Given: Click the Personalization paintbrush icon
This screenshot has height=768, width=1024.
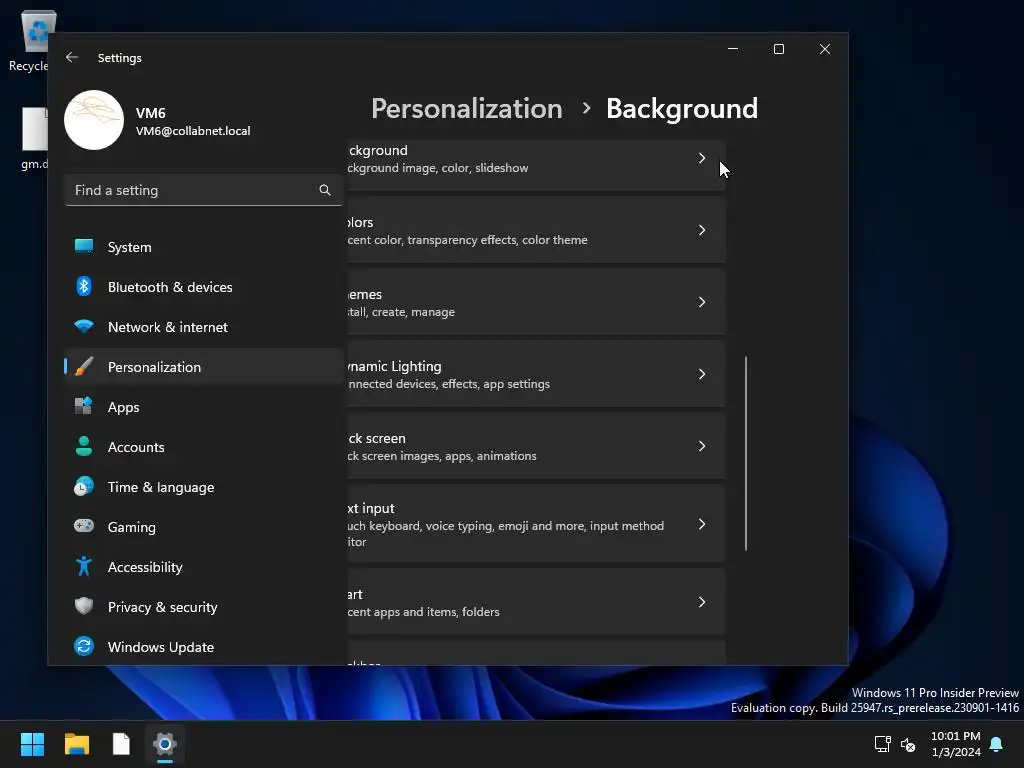Looking at the screenshot, I should 84,366.
